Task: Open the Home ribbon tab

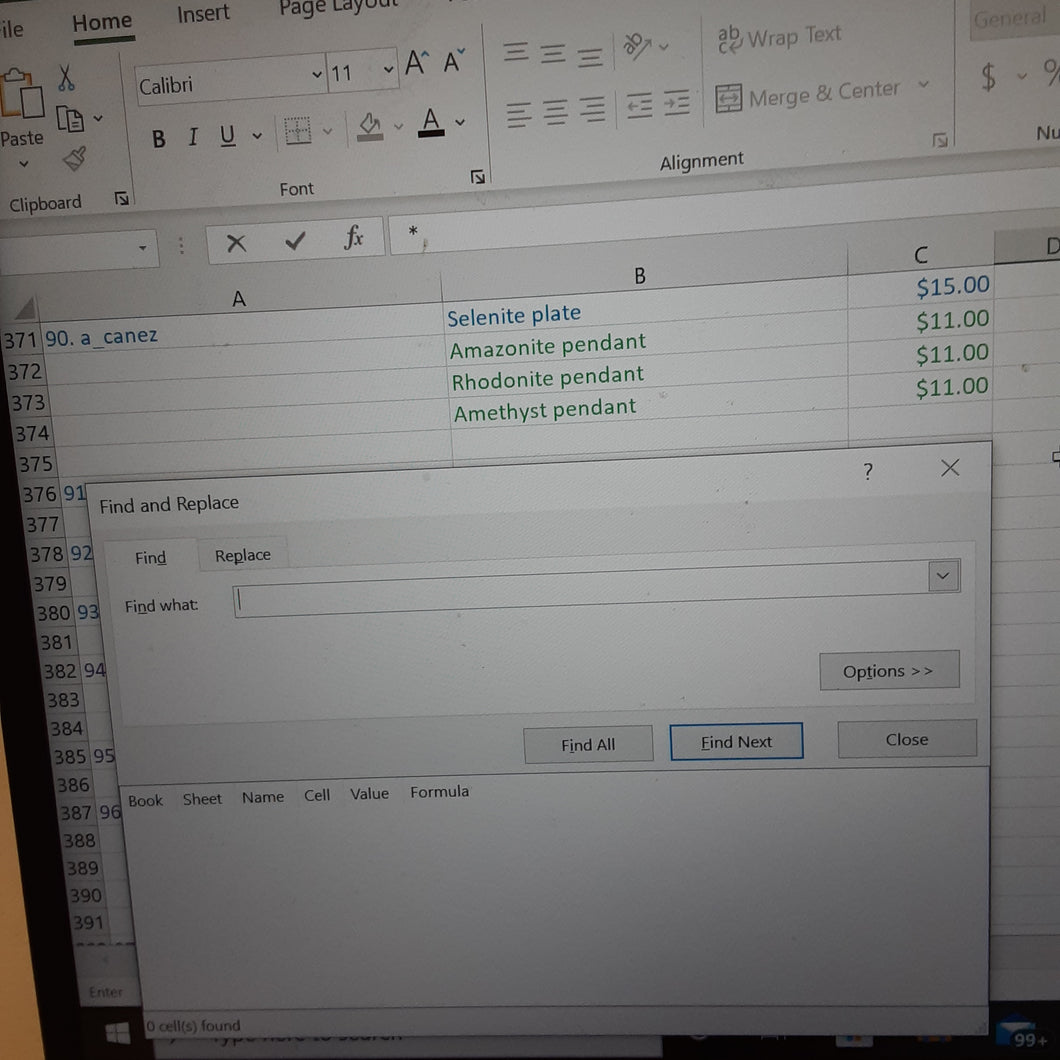Action: [x=102, y=23]
